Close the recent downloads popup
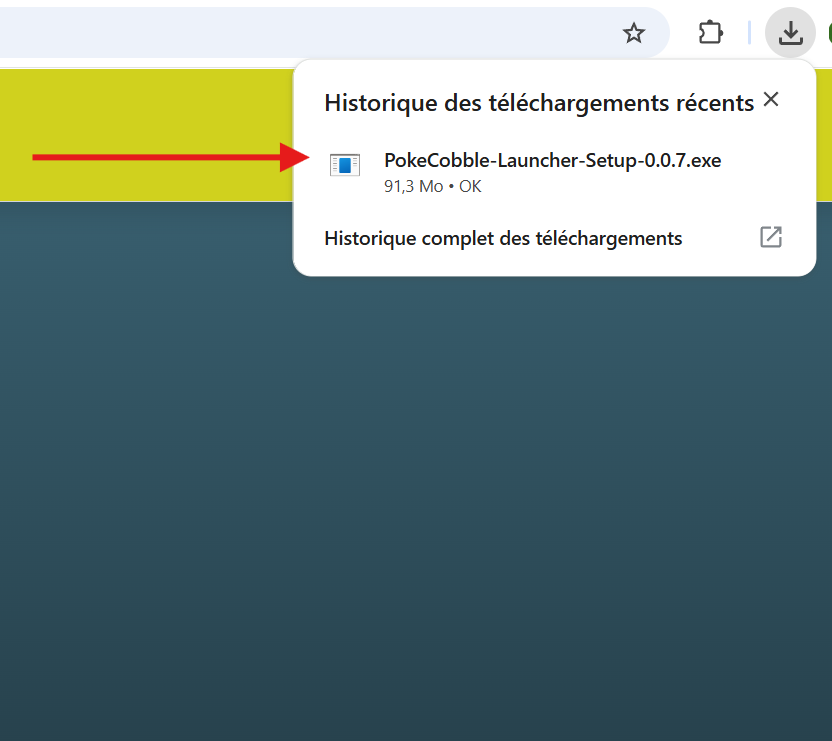 tap(770, 99)
